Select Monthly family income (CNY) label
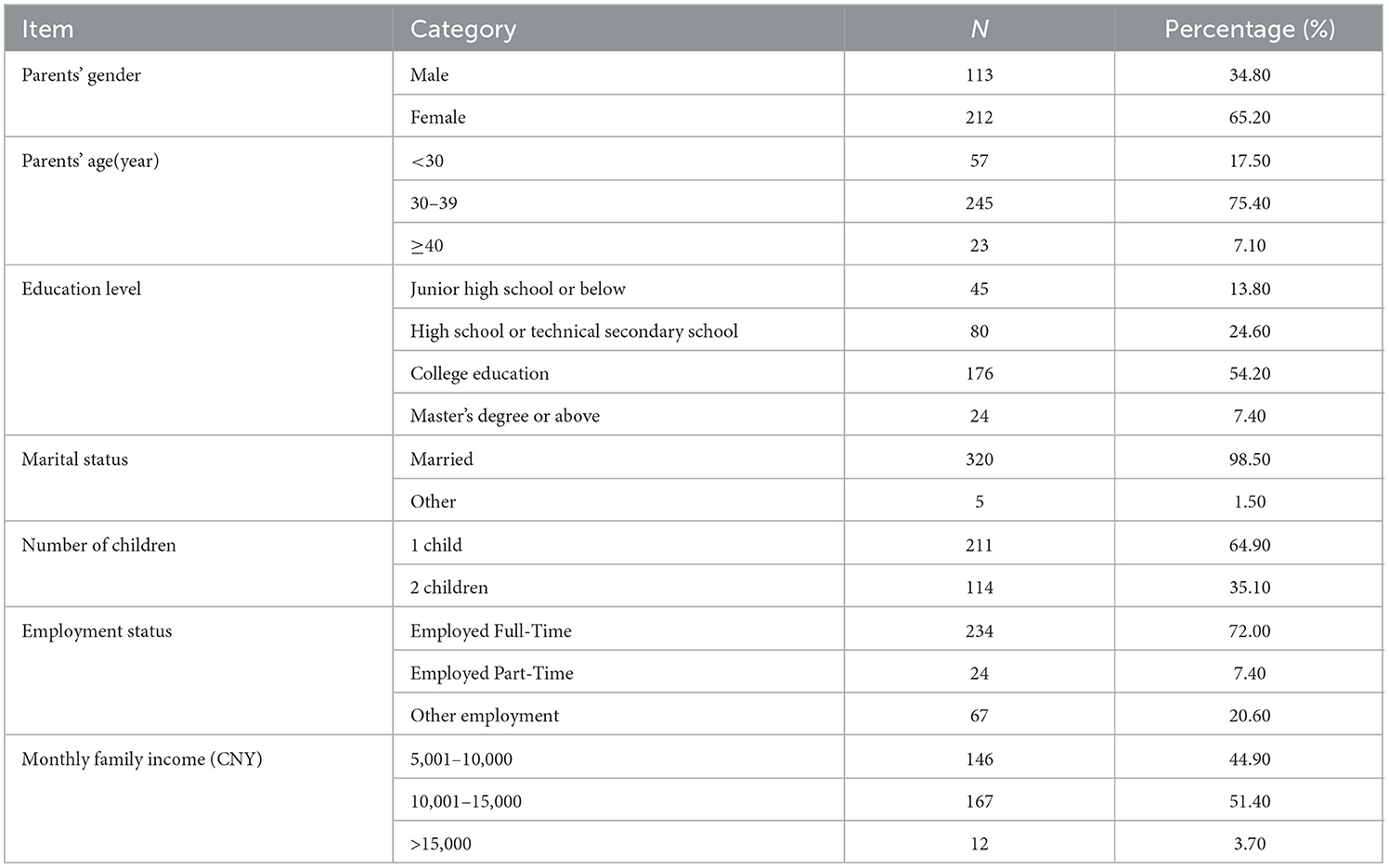The width and height of the screenshot is (1389, 868). tap(142, 759)
